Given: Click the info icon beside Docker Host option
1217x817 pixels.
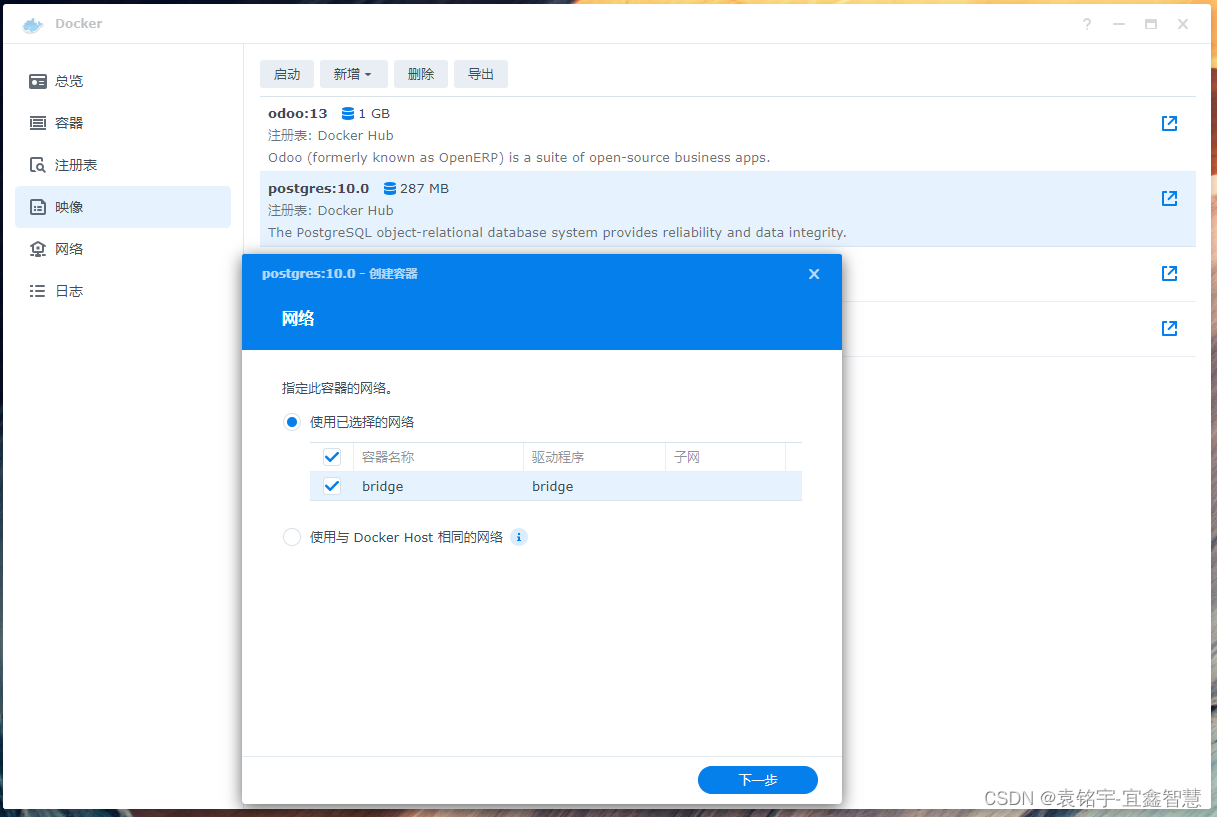Looking at the screenshot, I should coord(519,537).
